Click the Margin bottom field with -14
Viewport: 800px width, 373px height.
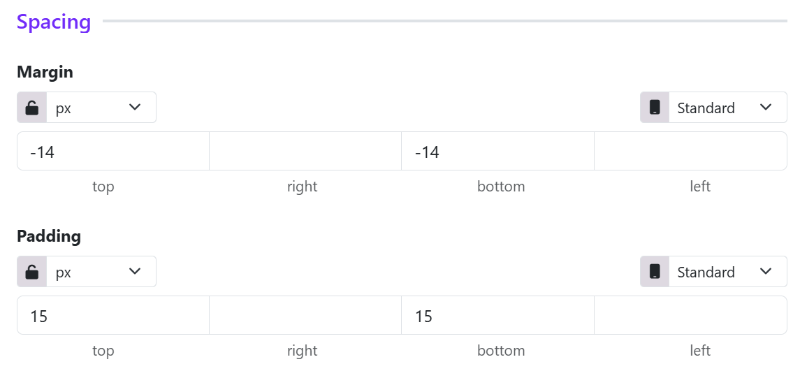tap(498, 151)
